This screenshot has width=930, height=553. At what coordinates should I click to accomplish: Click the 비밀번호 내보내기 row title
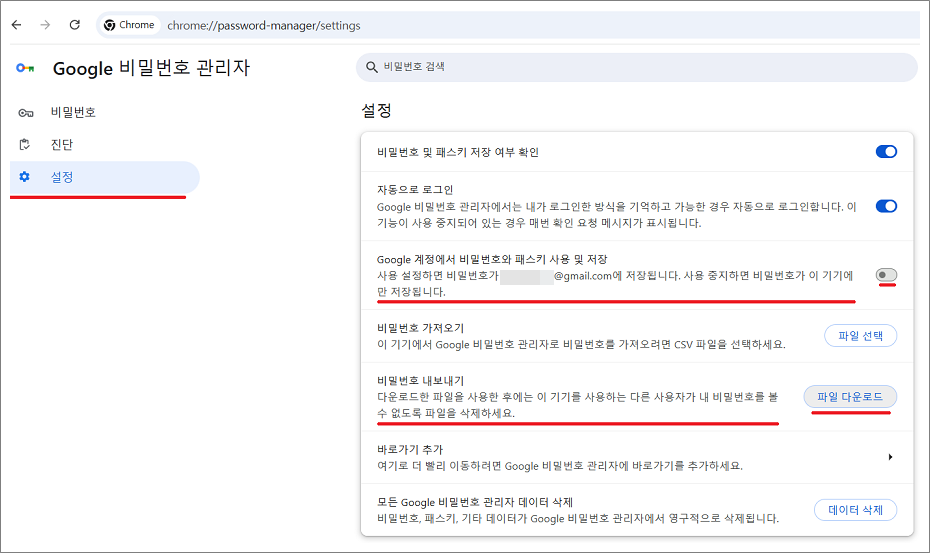click(x=421, y=381)
